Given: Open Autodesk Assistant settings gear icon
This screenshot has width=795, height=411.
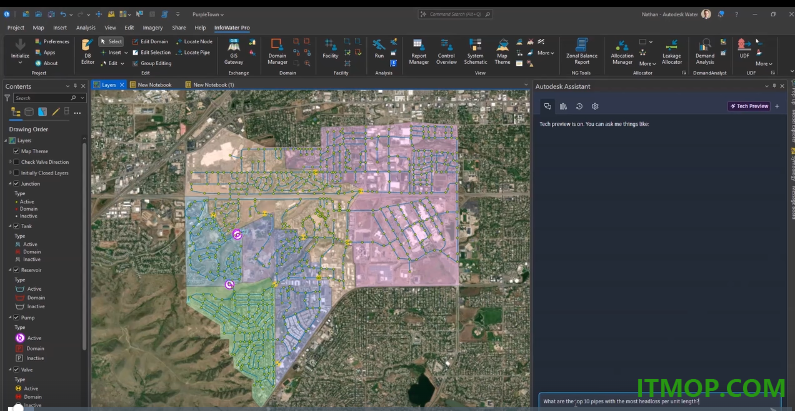Looking at the screenshot, I should [595, 106].
